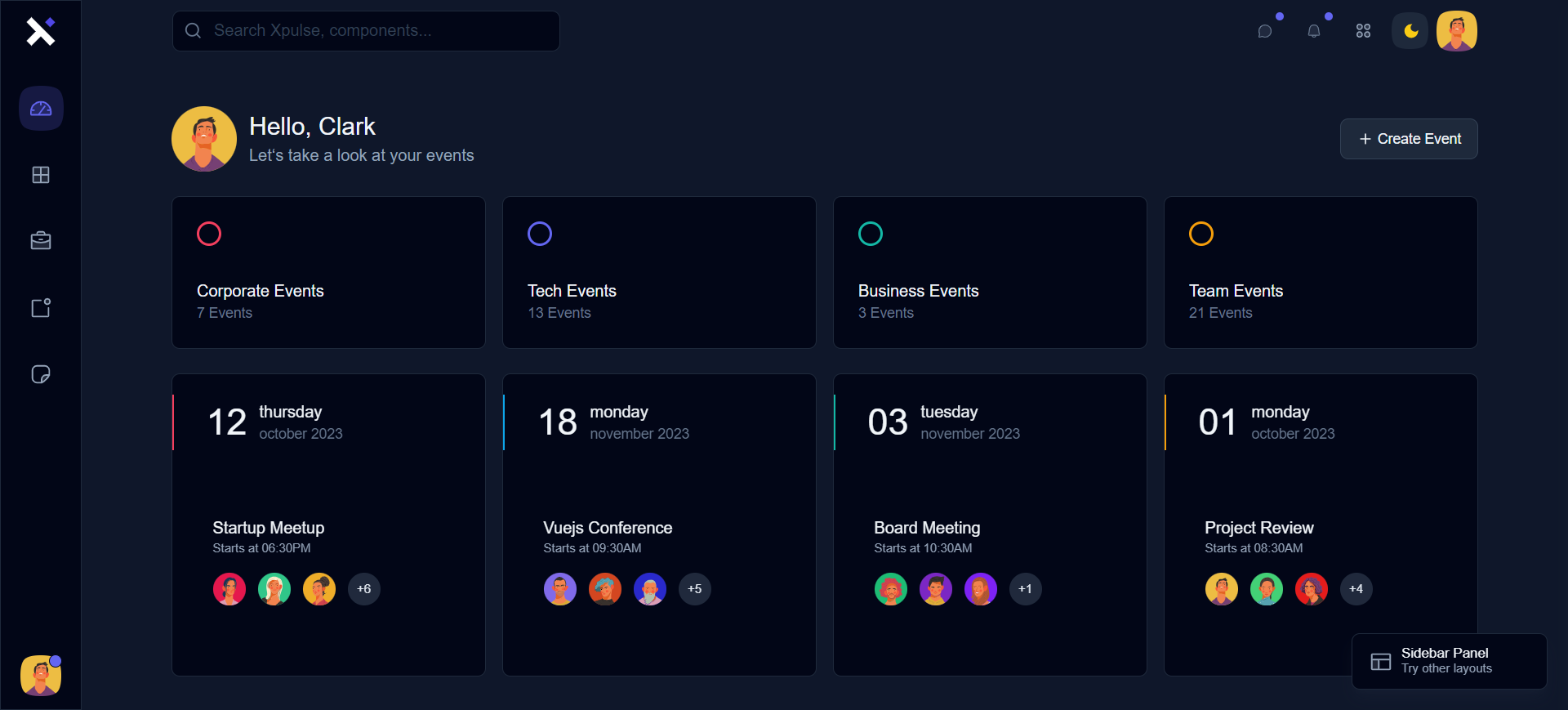Open profile avatar at sidebar bottom
The image size is (1568, 710).
(x=41, y=676)
